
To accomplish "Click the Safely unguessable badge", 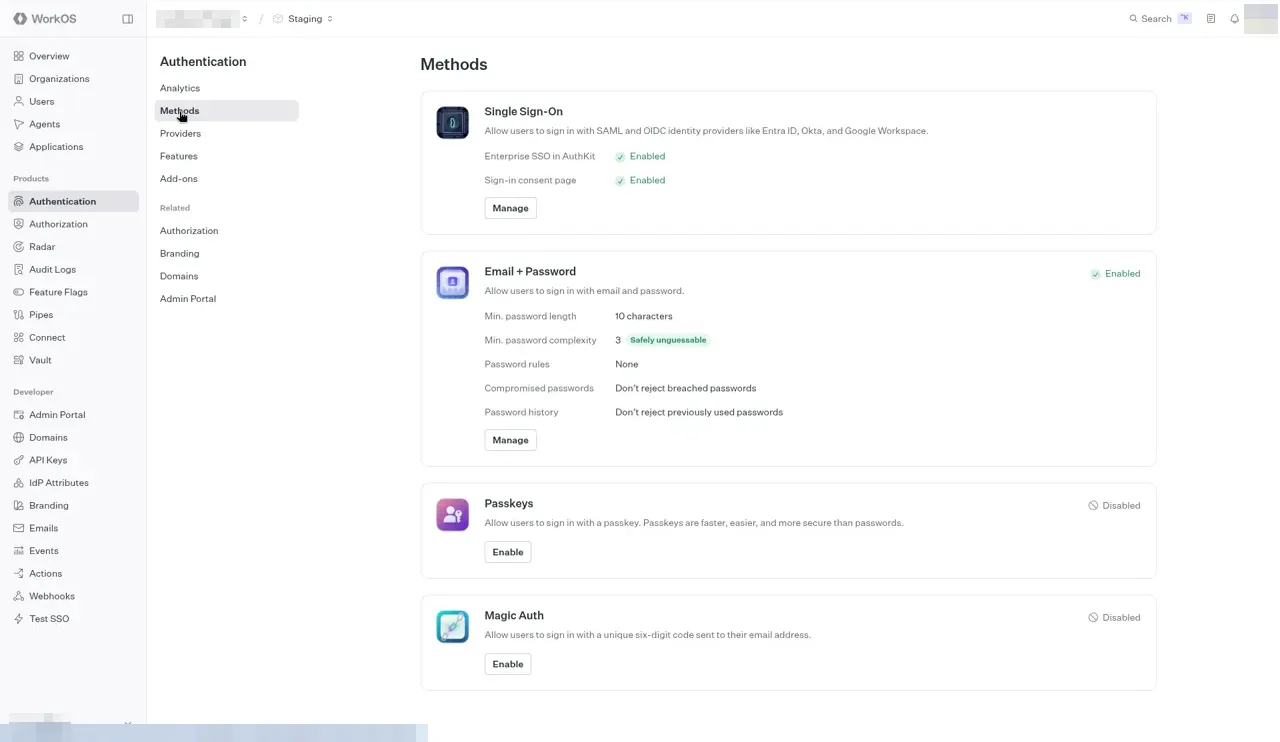I will tap(668, 340).
